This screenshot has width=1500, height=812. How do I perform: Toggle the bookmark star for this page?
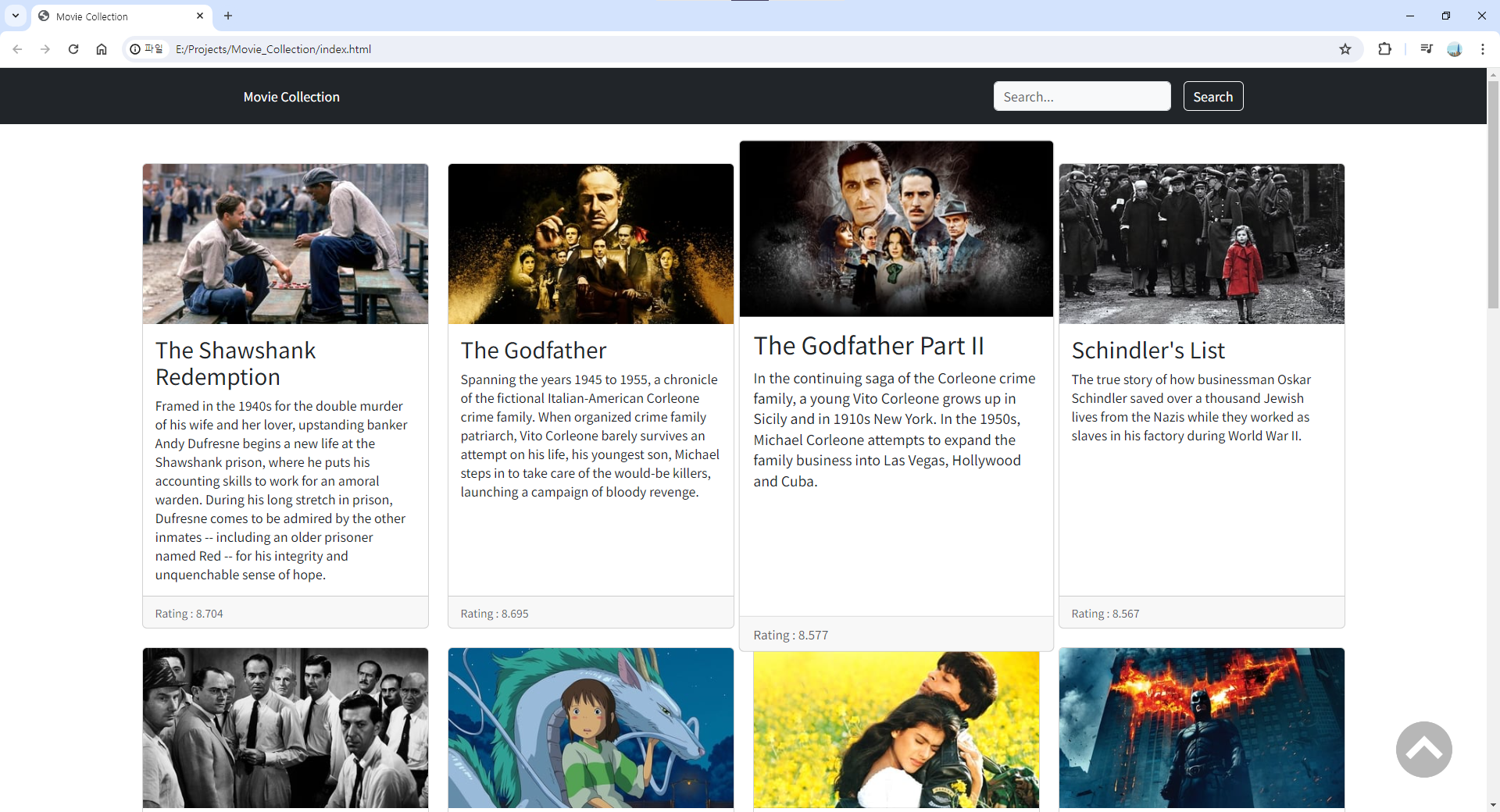tap(1345, 48)
